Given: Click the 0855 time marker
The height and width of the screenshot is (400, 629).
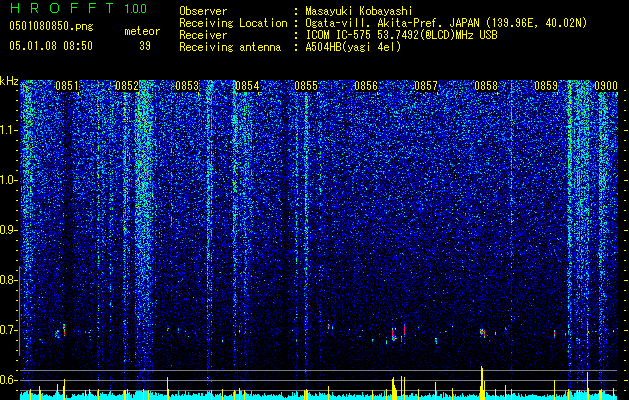Looking at the screenshot, I should (x=306, y=86).
